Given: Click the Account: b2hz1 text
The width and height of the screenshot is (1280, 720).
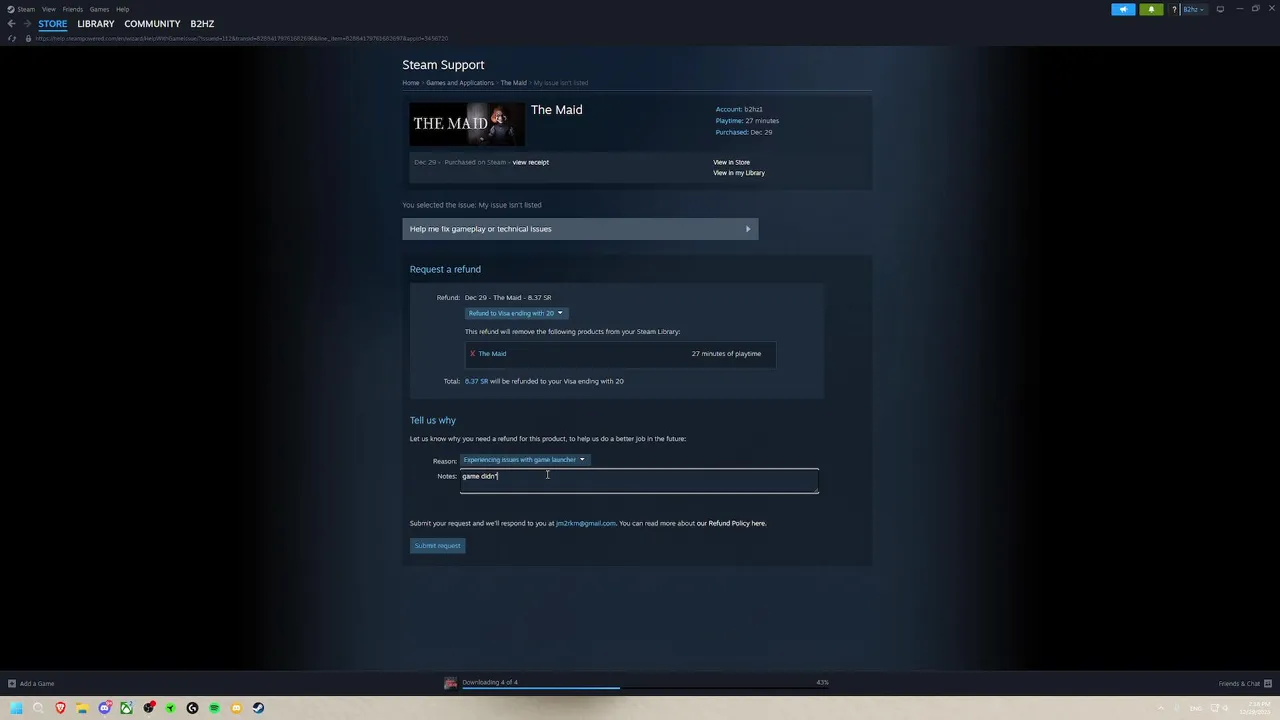Looking at the screenshot, I should pyautogui.click(x=739, y=109).
